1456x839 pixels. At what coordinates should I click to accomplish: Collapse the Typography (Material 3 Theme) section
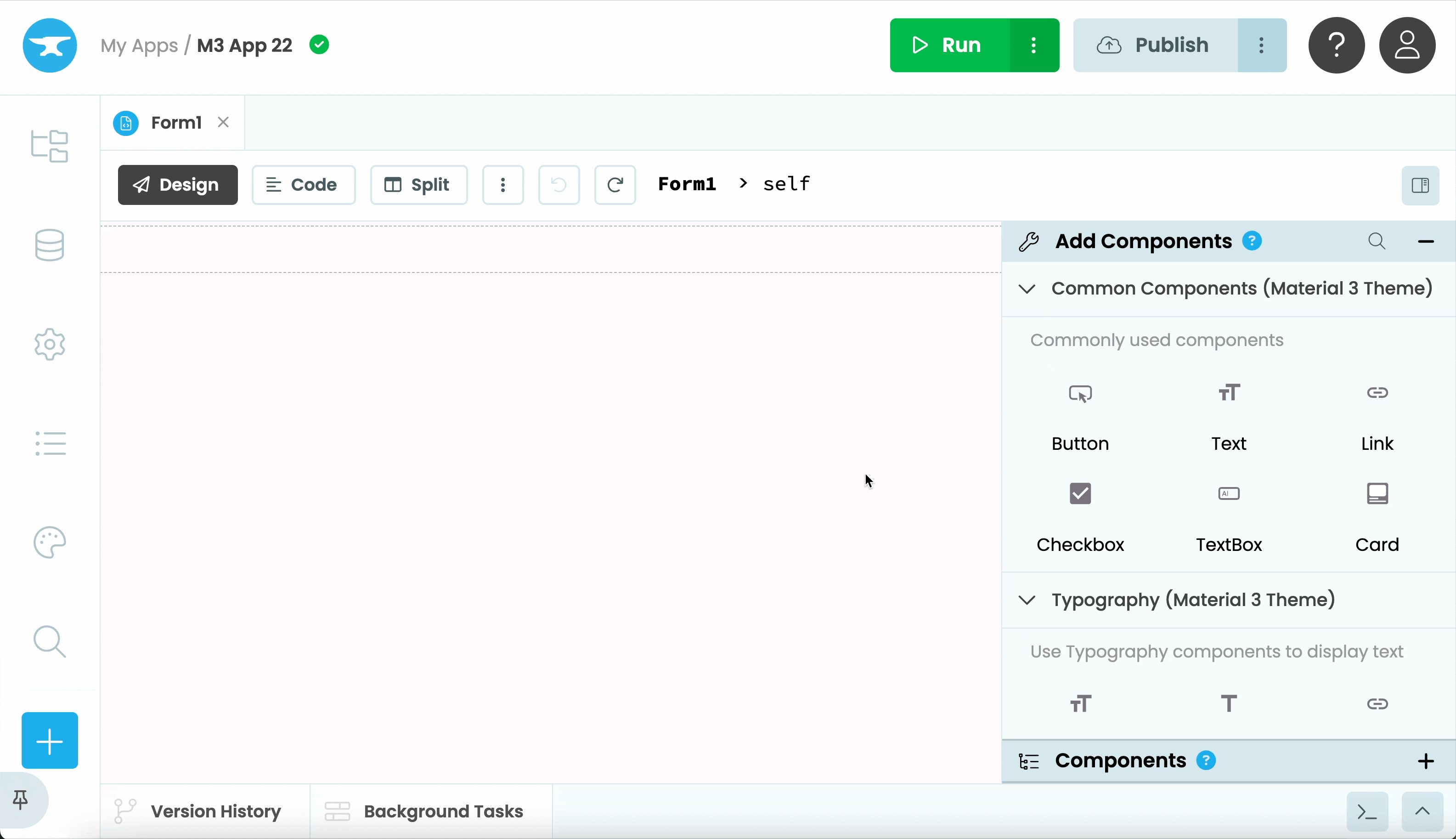1027,600
